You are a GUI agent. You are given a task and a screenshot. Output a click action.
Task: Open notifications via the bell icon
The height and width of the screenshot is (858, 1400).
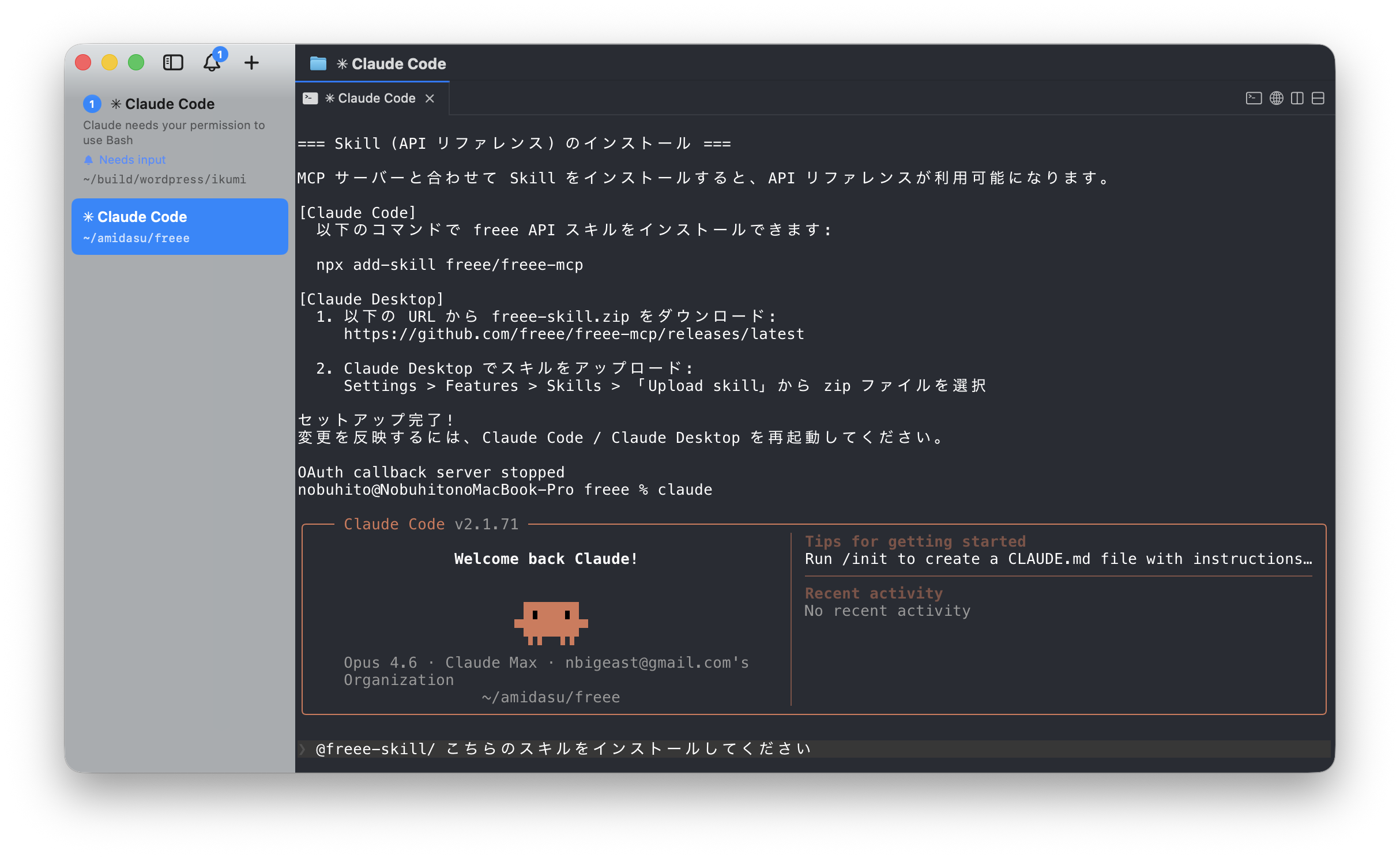pos(212,63)
